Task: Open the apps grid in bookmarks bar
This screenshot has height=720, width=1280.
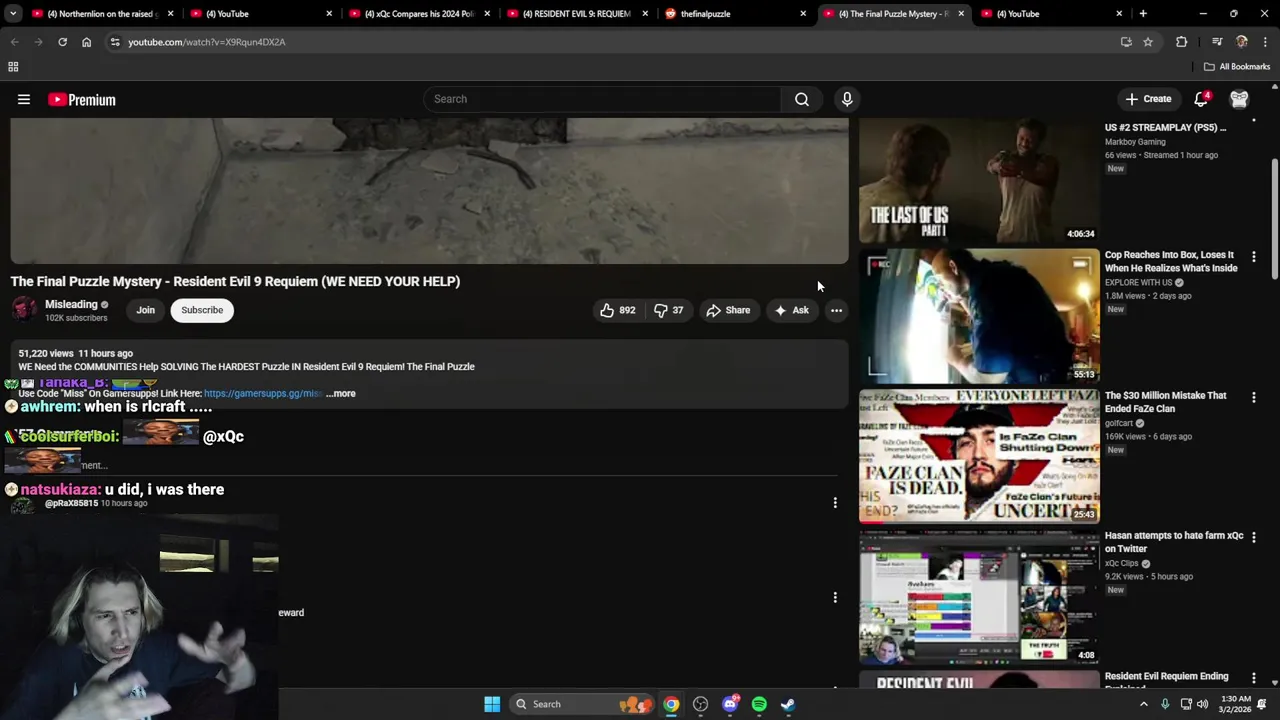Action: click(13, 67)
